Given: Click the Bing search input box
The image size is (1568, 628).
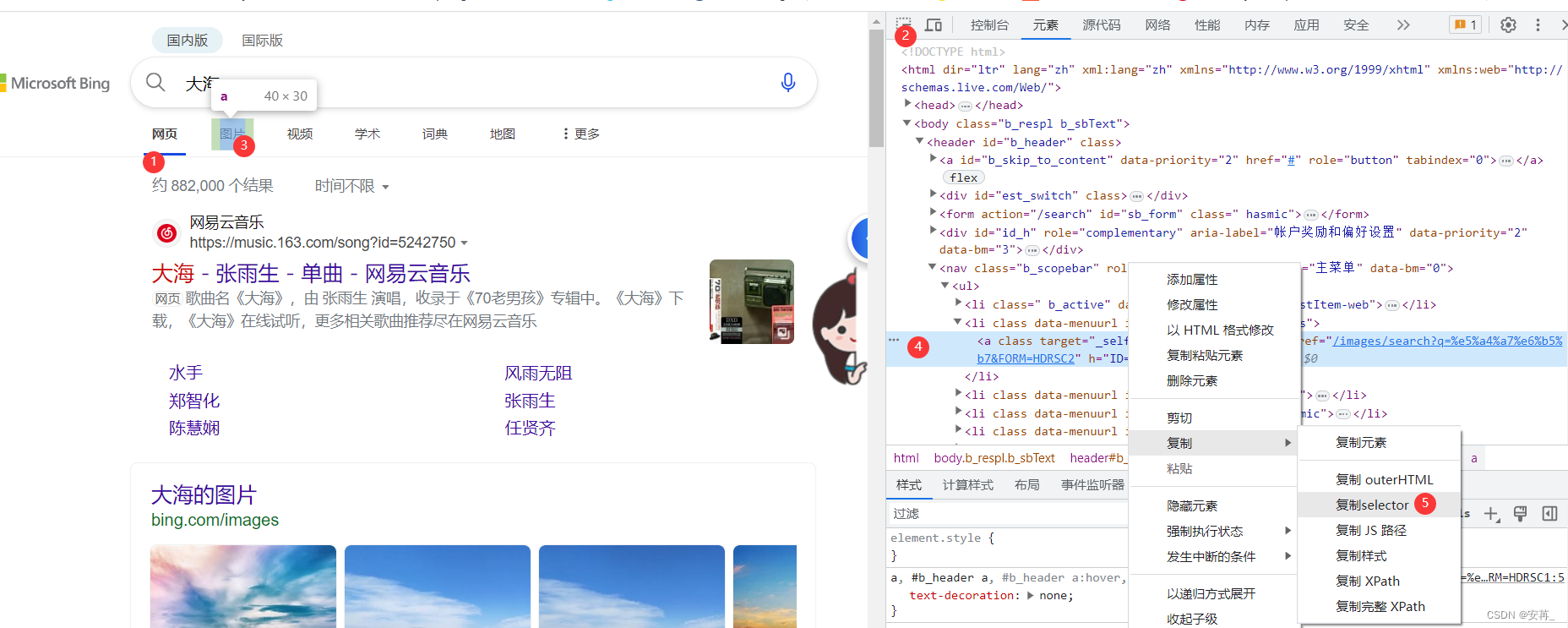Looking at the screenshot, I should [x=473, y=82].
